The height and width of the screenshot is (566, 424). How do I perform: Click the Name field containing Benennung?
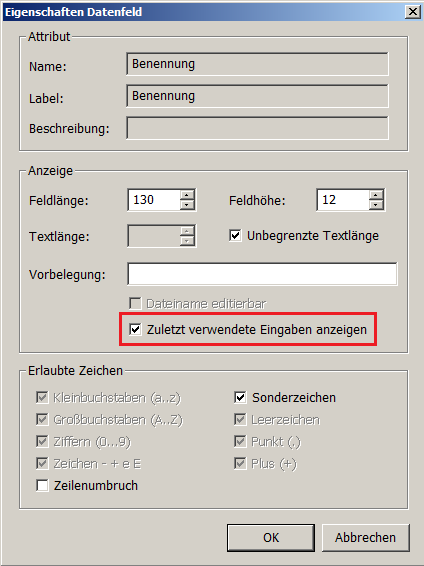pyautogui.click(x=258, y=64)
